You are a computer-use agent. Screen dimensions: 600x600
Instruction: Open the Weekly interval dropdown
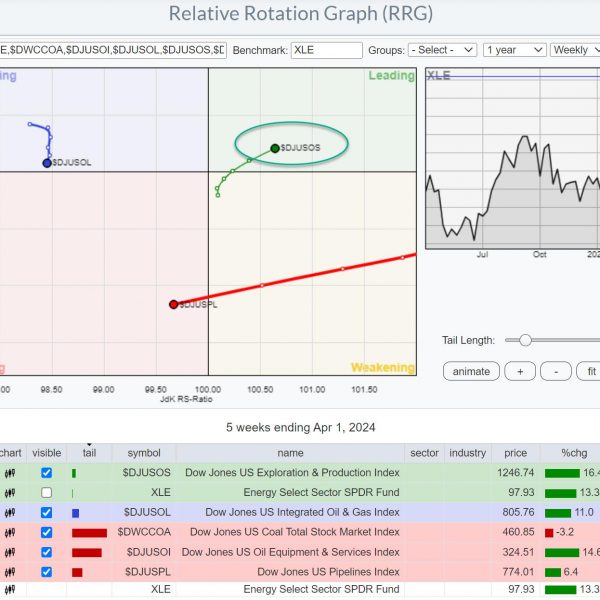pyautogui.click(x=575, y=50)
